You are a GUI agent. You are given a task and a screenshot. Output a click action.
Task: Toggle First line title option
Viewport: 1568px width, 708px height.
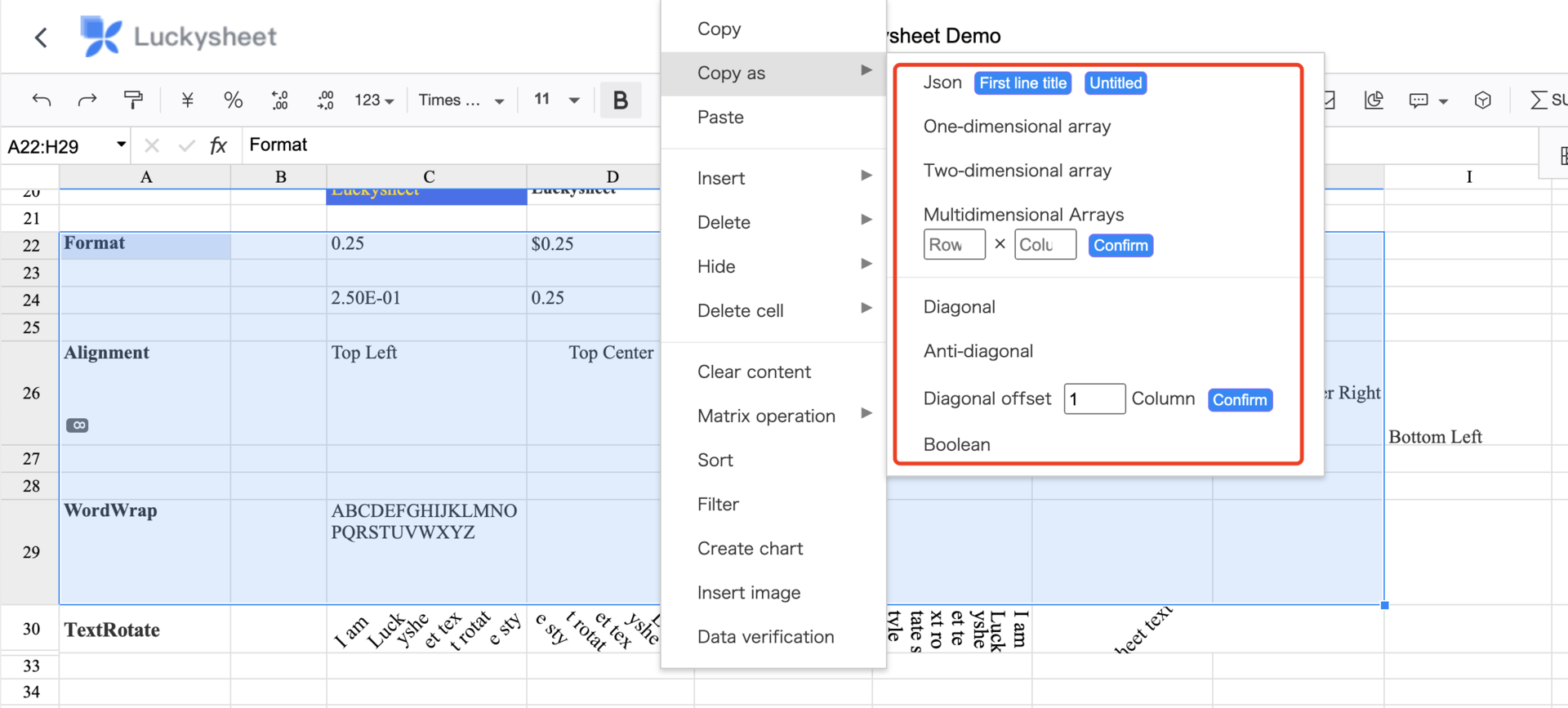tap(1022, 83)
